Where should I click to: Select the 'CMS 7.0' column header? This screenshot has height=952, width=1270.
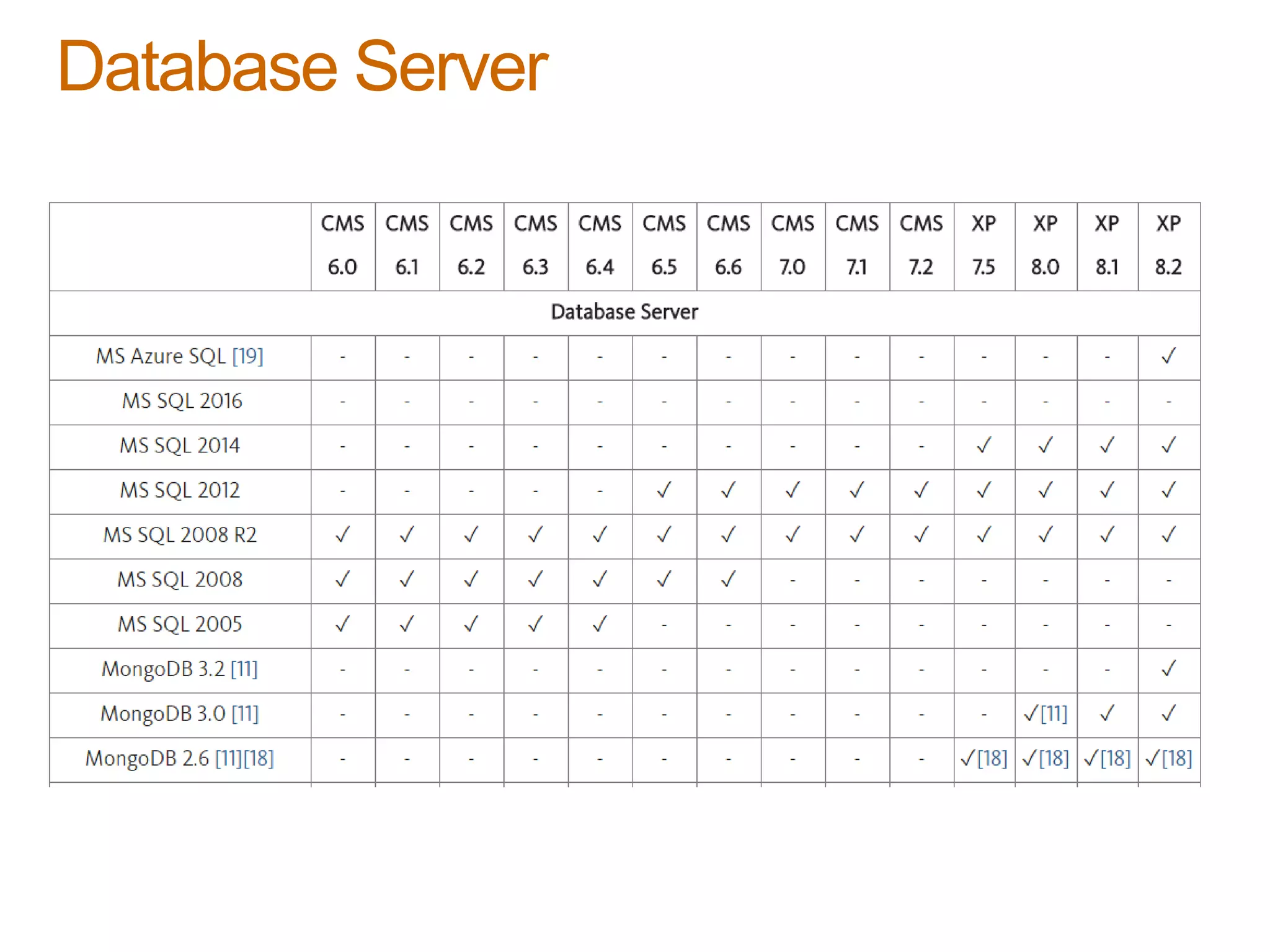[793, 246]
